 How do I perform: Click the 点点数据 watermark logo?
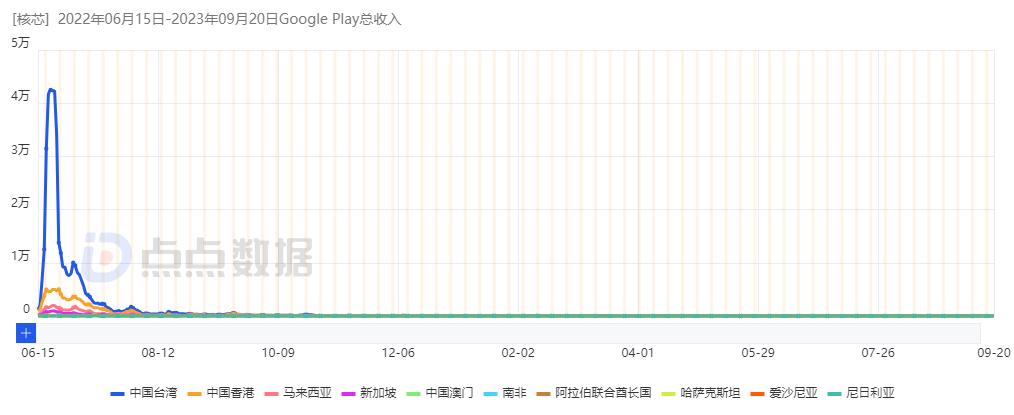(x=200, y=258)
